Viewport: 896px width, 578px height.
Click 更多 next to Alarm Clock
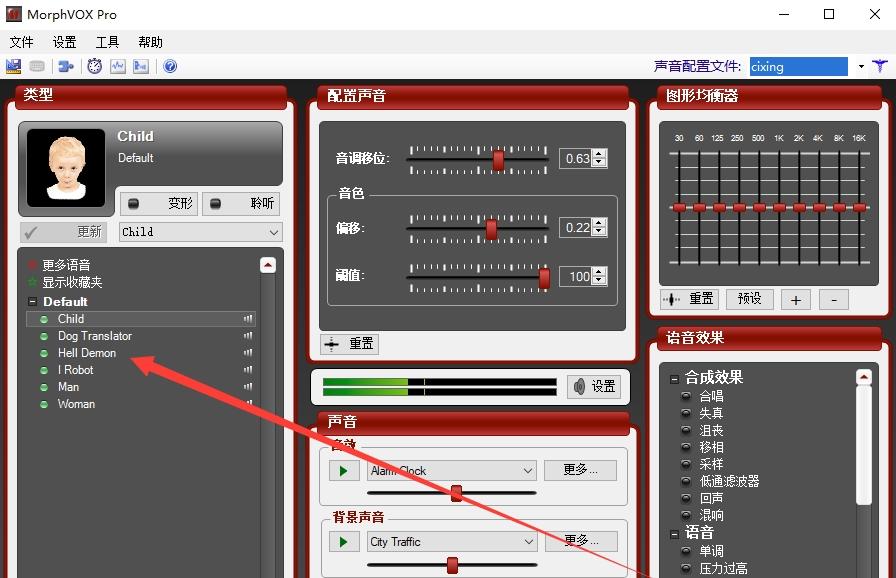coord(581,469)
